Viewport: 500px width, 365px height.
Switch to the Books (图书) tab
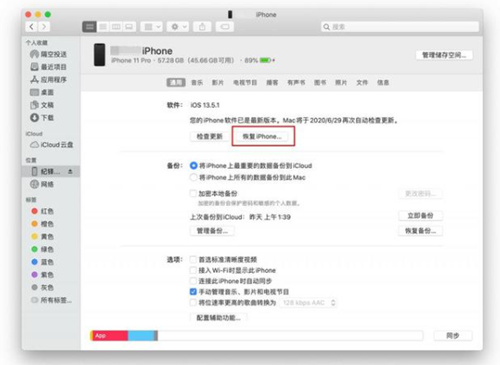click(320, 82)
